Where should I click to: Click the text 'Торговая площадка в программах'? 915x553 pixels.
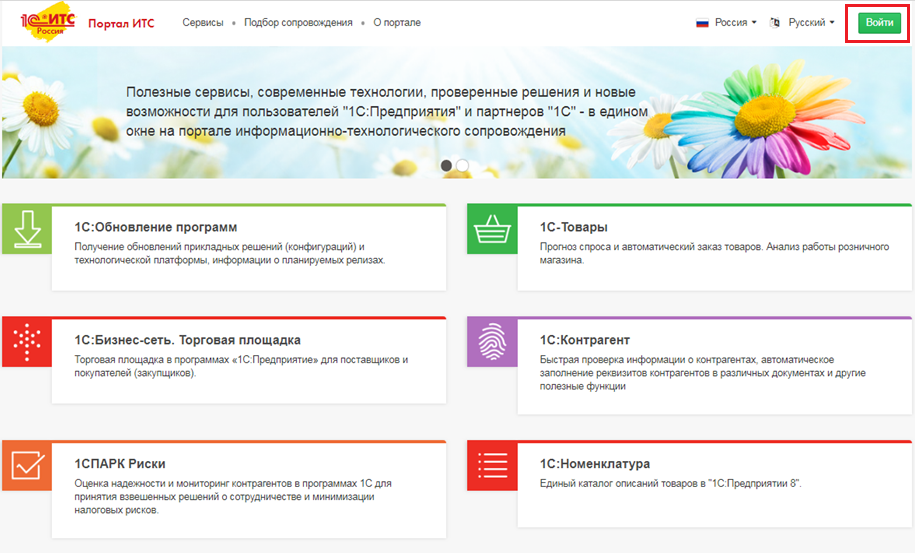(241, 366)
